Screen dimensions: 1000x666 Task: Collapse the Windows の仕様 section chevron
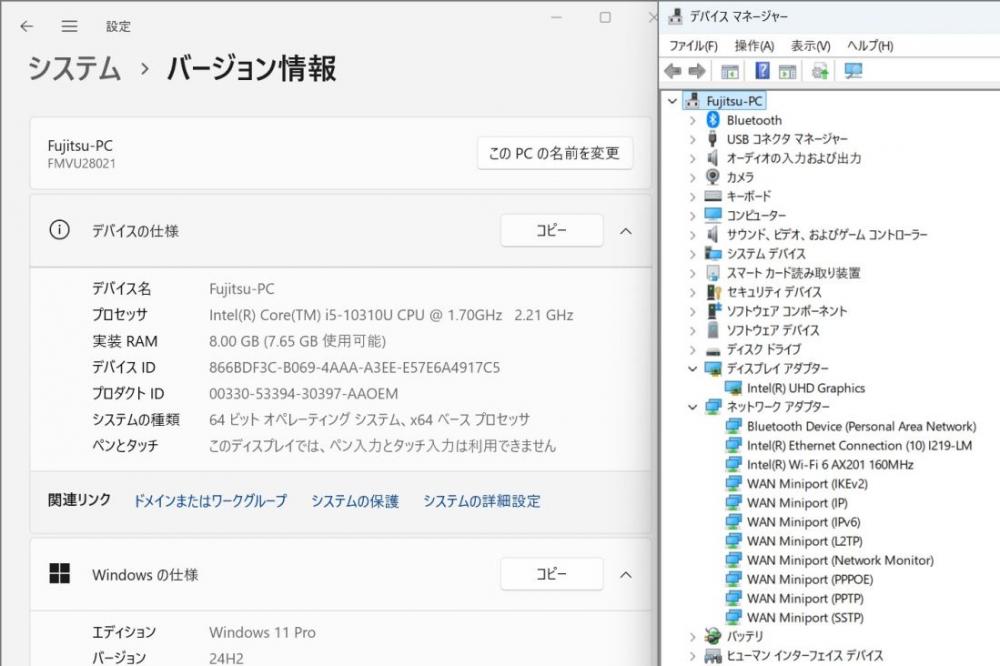point(626,575)
